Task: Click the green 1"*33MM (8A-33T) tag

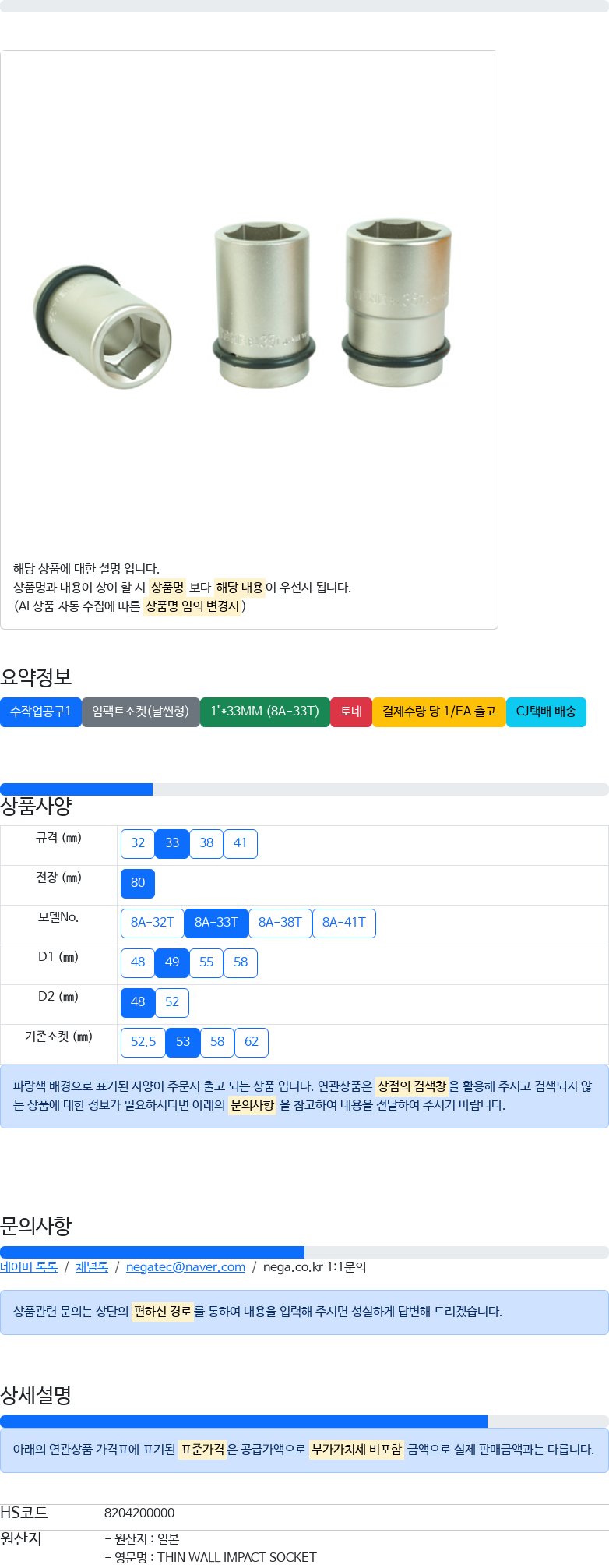Action: [265, 712]
